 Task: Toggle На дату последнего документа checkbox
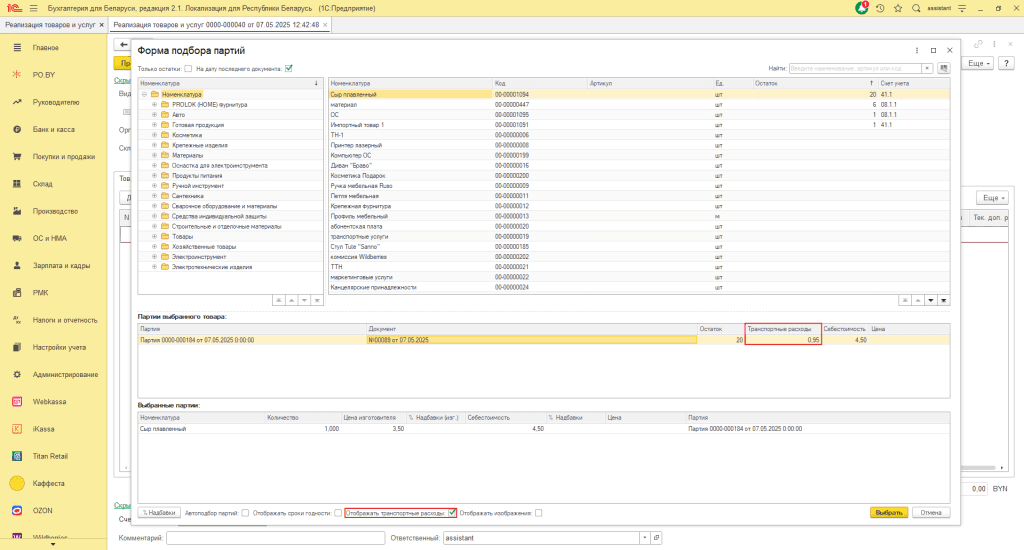coord(289,69)
